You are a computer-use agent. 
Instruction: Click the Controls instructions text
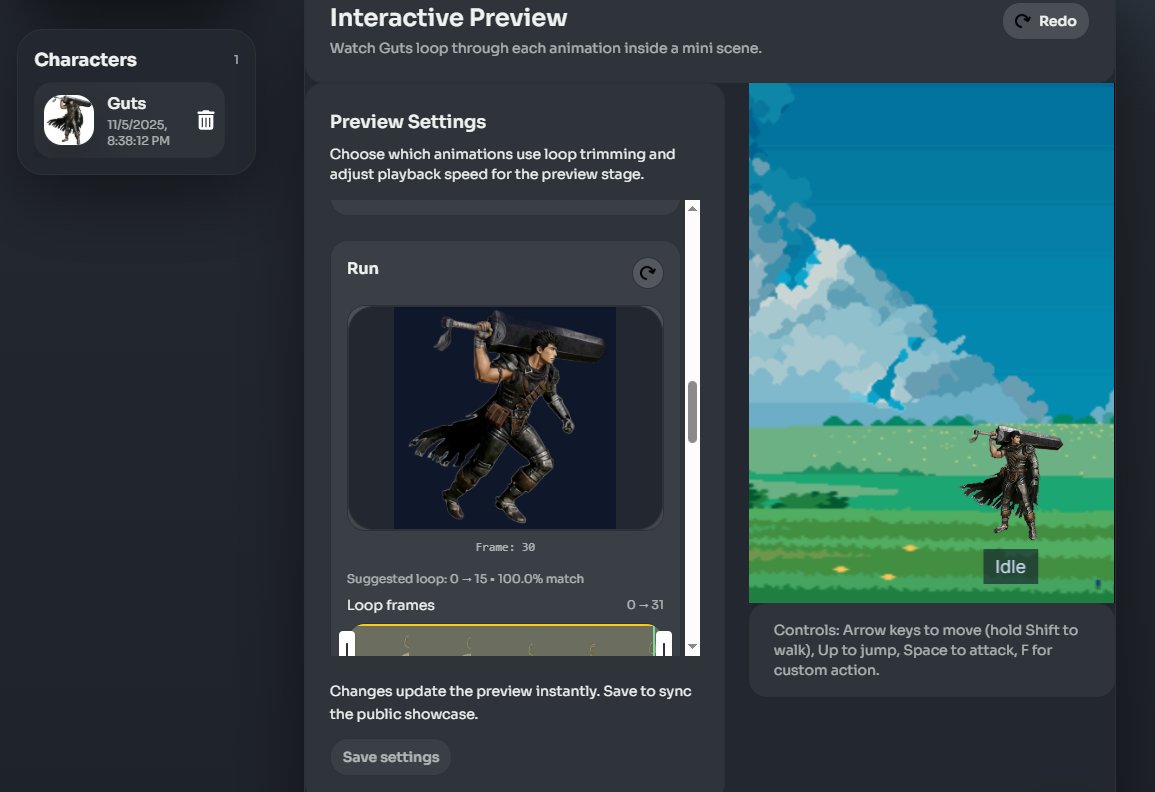pyautogui.click(x=925, y=650)
